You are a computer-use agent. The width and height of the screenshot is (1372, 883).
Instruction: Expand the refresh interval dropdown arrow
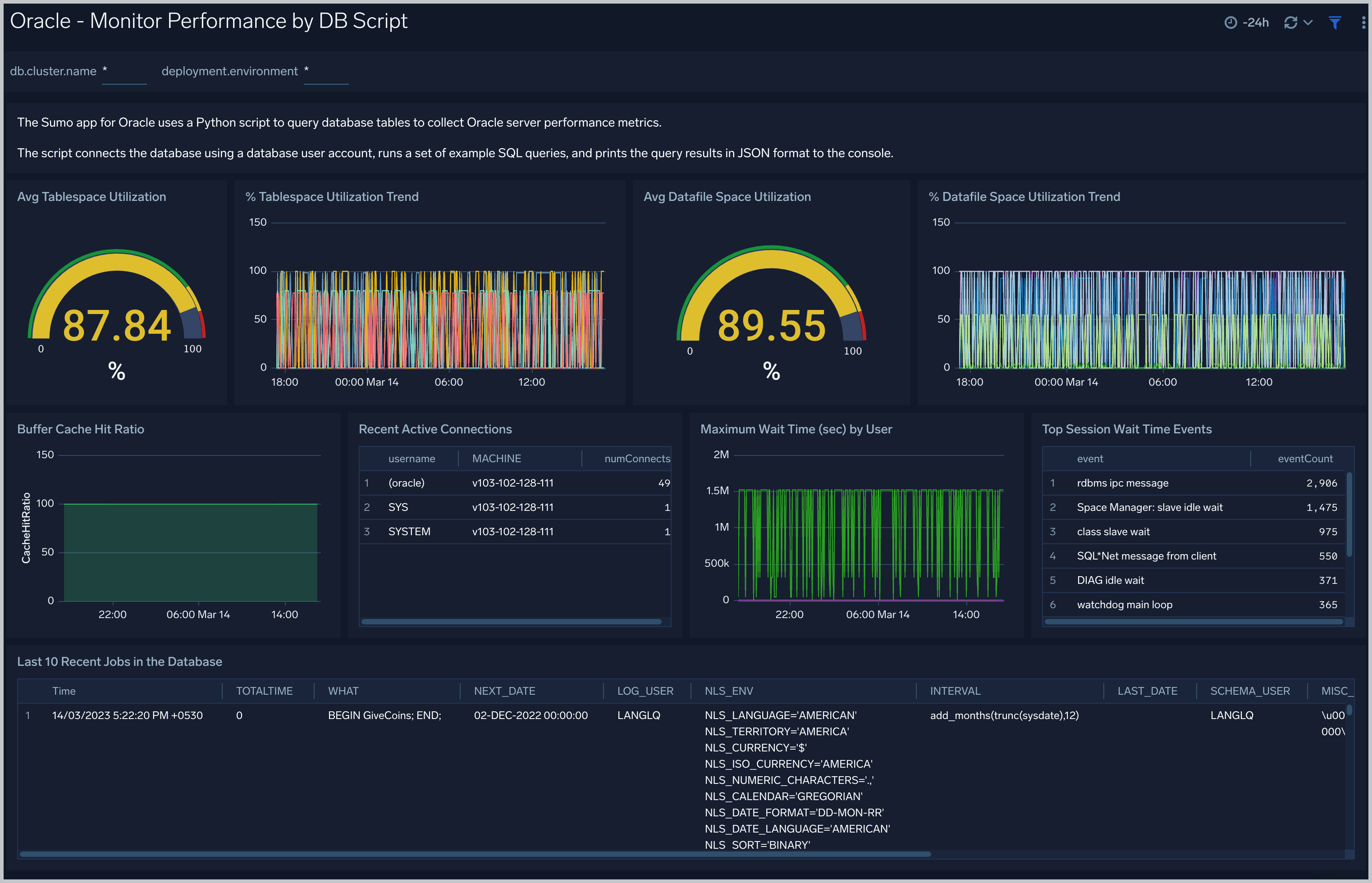(x=1308, y=23)
